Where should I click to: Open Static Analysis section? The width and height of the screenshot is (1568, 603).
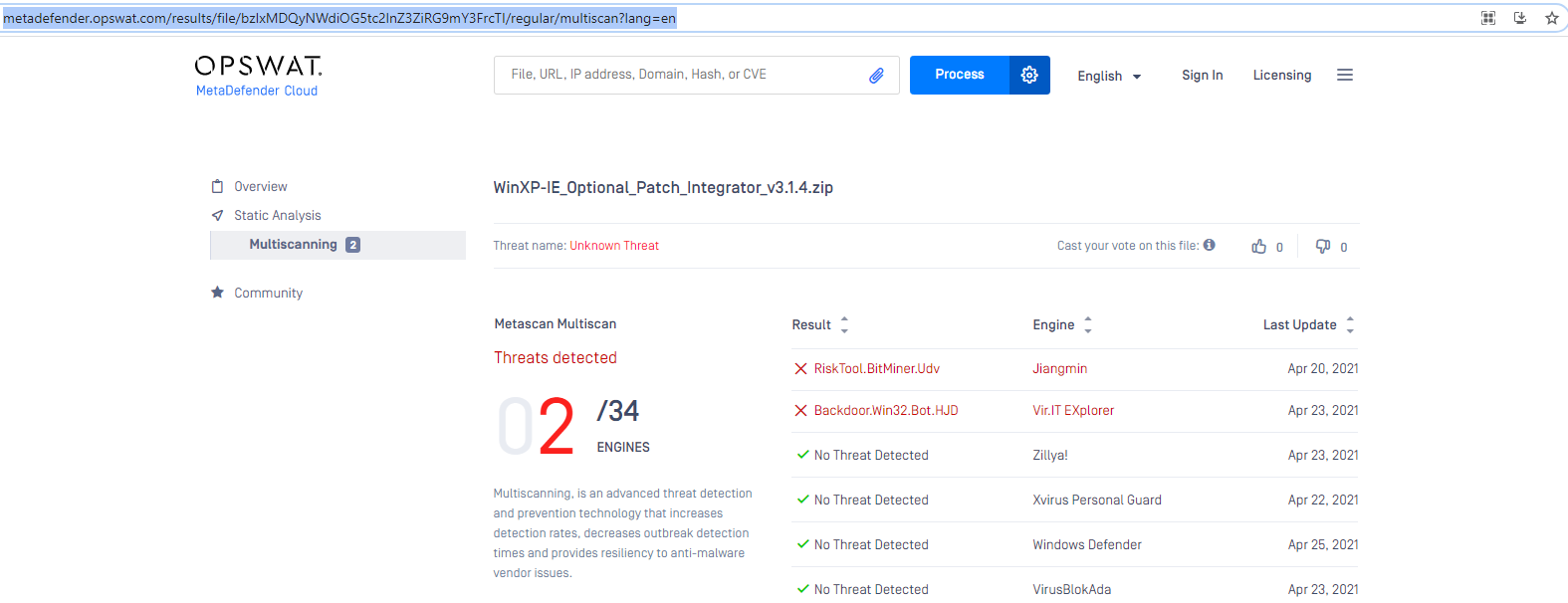pyautogui.click(x=277, y=215)
